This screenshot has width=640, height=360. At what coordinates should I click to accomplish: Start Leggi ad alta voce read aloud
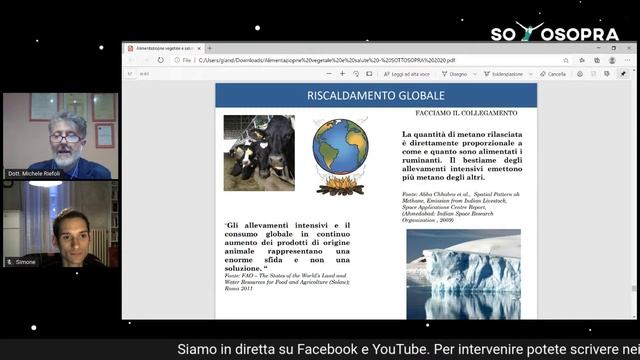coord(407,74)
